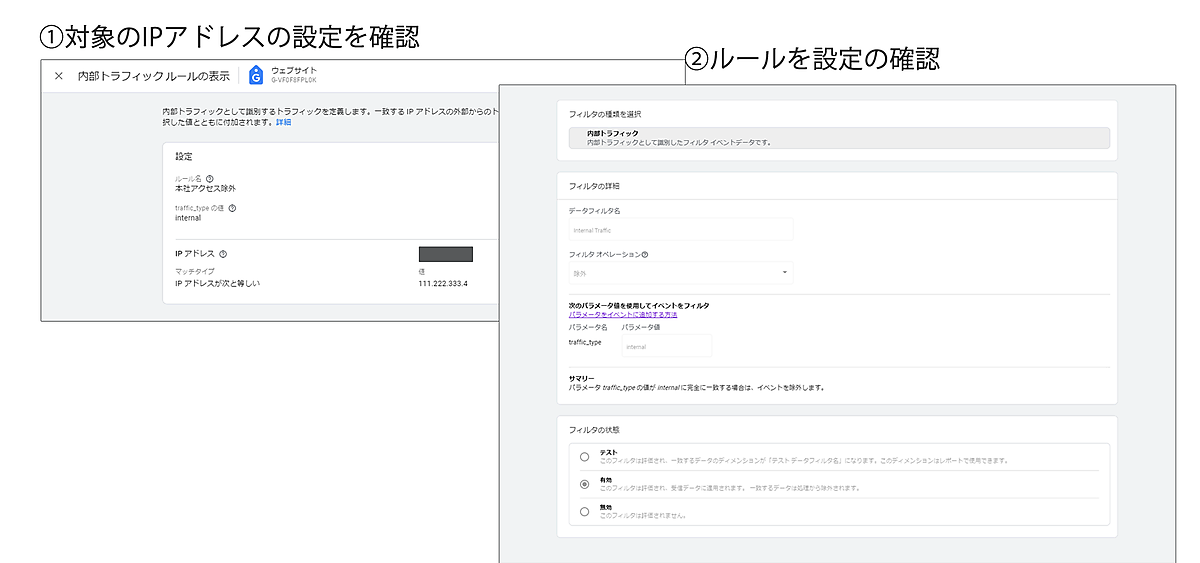The height and width of the screenshot is (563, 1200).
Task: Click help icon next to IP アドレス
Action: click(223, 254)
